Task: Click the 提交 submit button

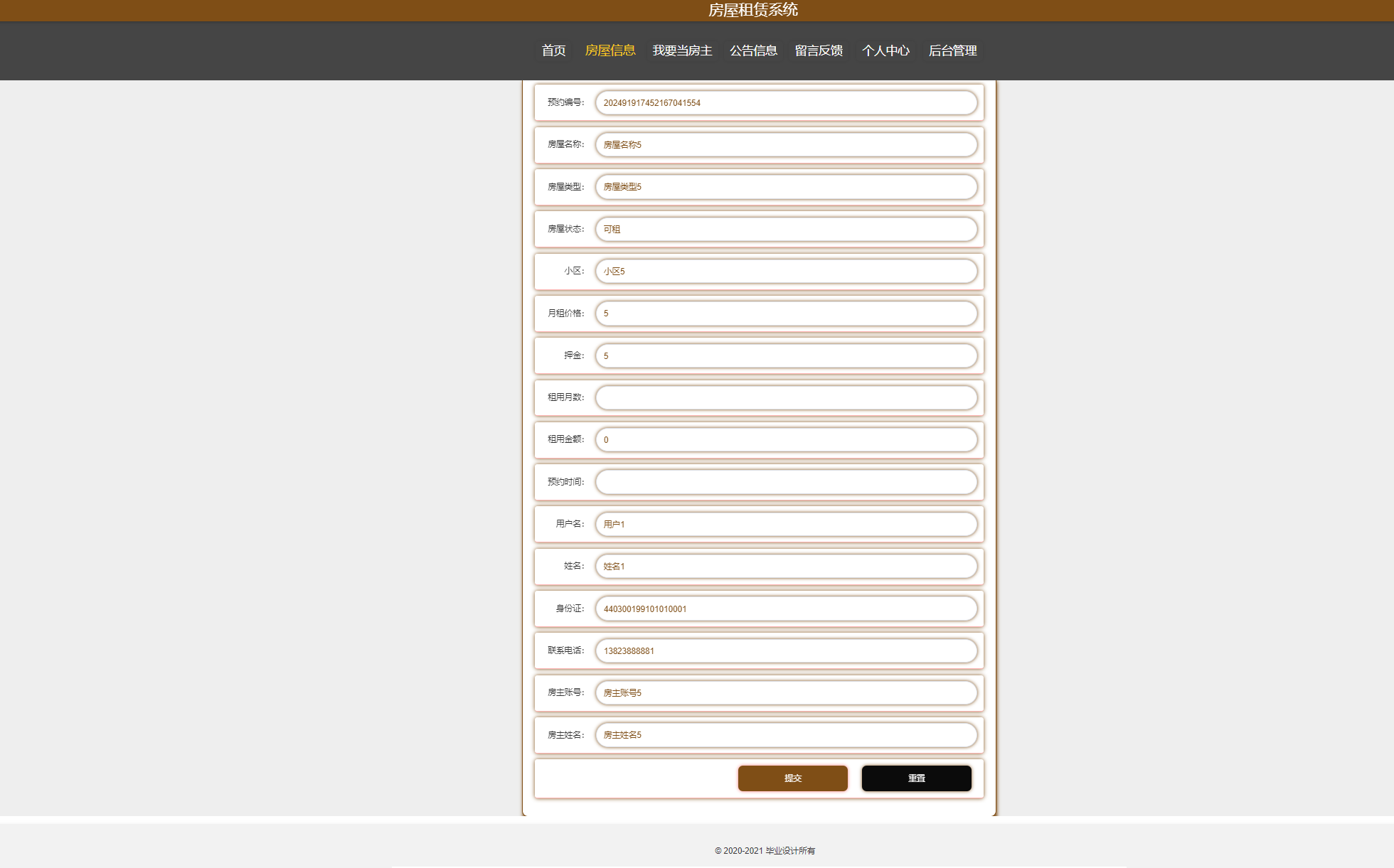Action: point(792,778)
